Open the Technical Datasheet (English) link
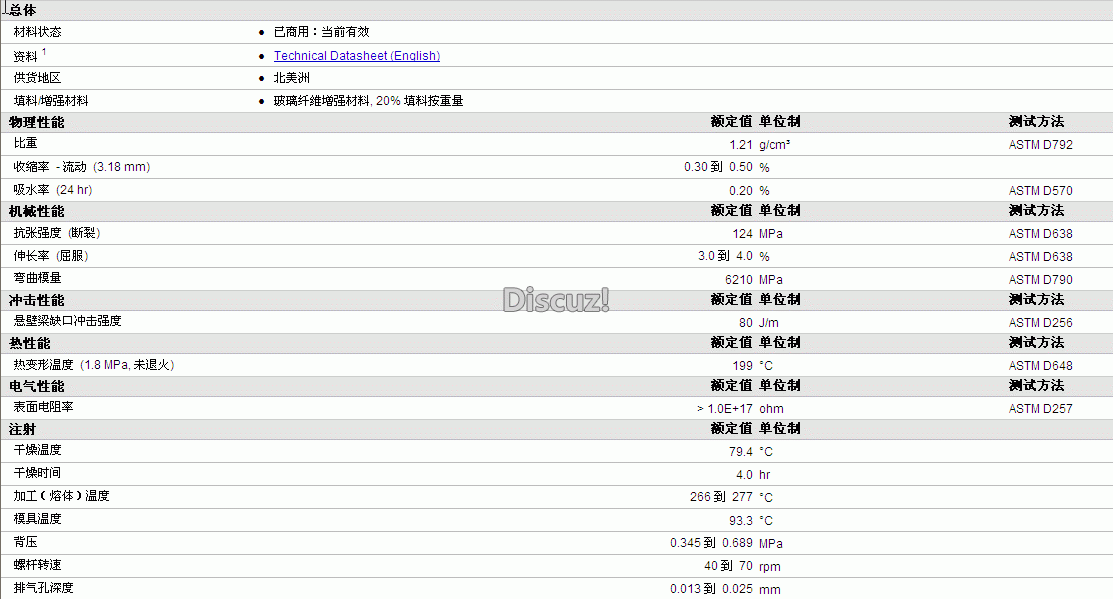The image size is (1113, 599). tap(357, 55)
